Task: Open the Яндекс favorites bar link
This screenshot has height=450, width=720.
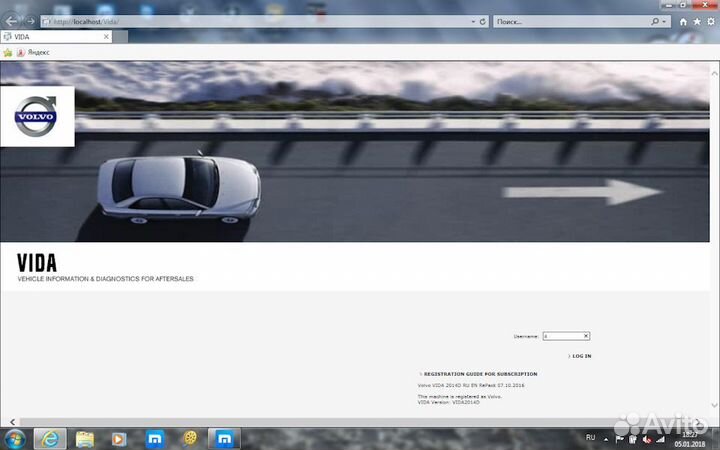Action: coord(33,52)
